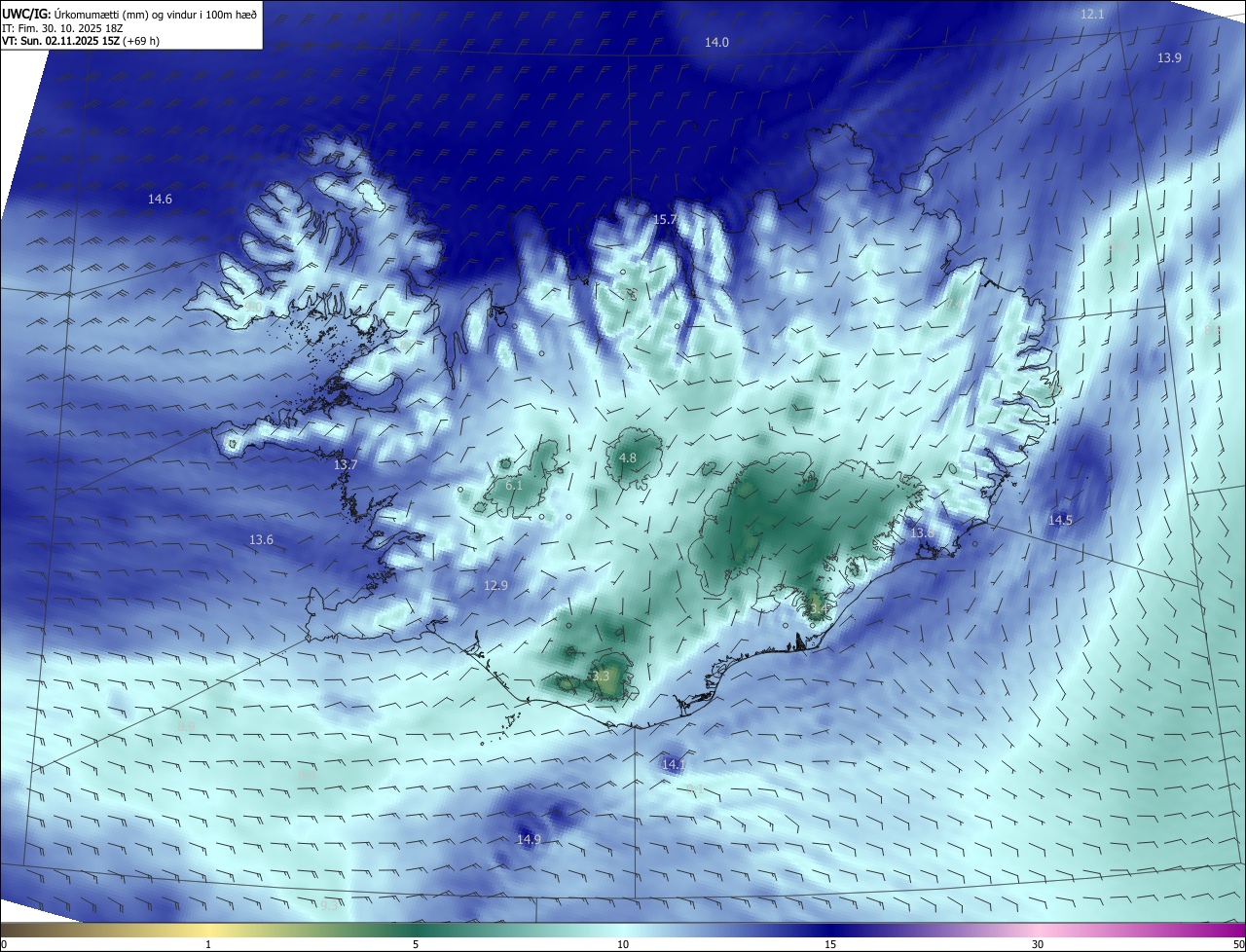The image size is (1246, 952).
Task: Select the 30 tick on the color scale
Action: tap(1038, 945)
